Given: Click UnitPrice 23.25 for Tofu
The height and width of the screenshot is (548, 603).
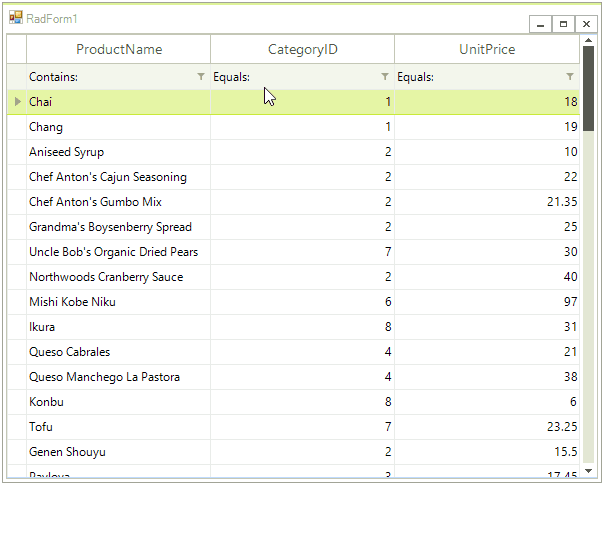Looking at the screenshot, I should [x=487, y=427].
